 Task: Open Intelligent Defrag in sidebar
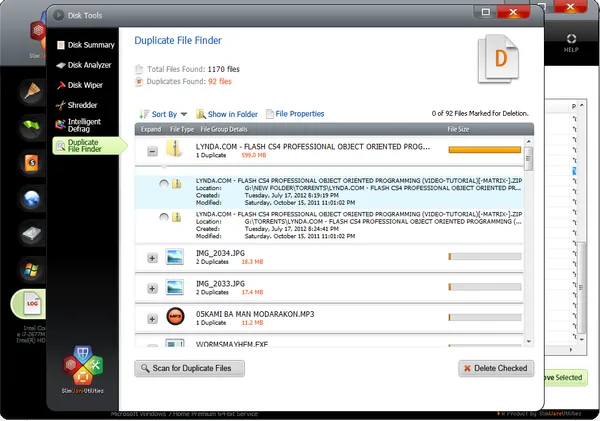point(78,125)
